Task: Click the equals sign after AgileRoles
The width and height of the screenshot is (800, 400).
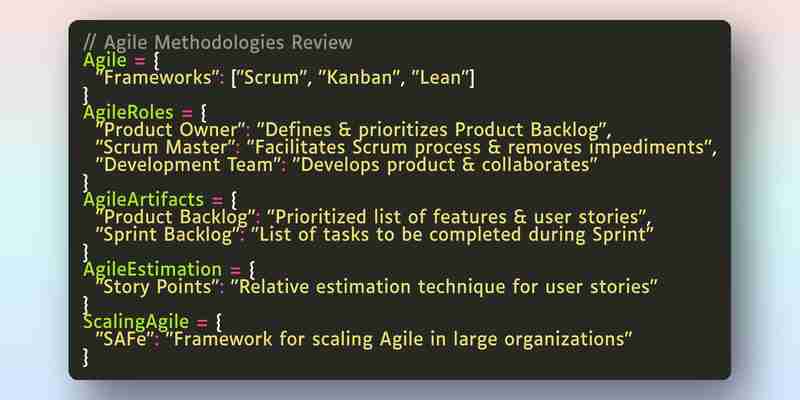Action: click(x=187, y=114)
